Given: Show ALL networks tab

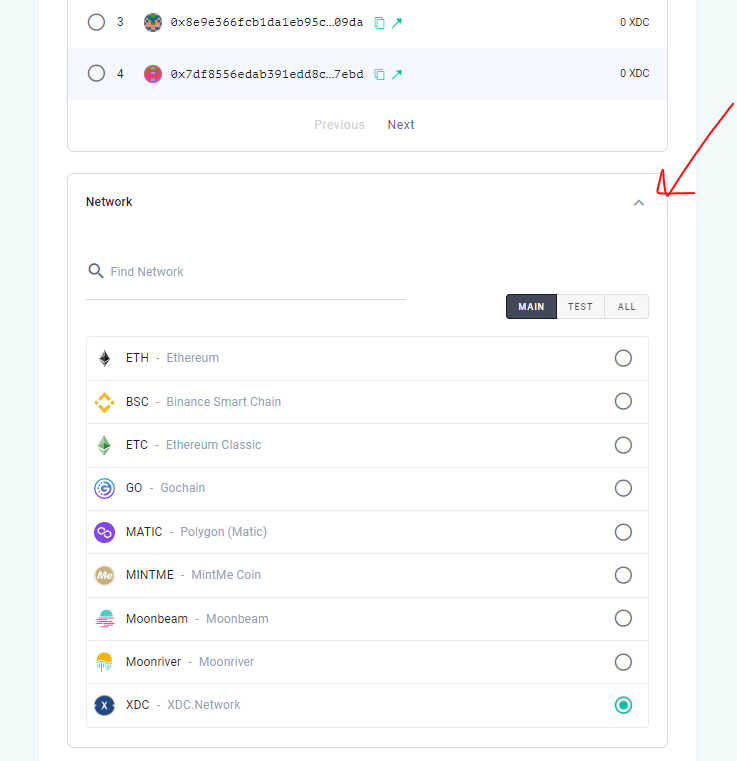Looking at the screenshot, I should click(x=627, y=307).
